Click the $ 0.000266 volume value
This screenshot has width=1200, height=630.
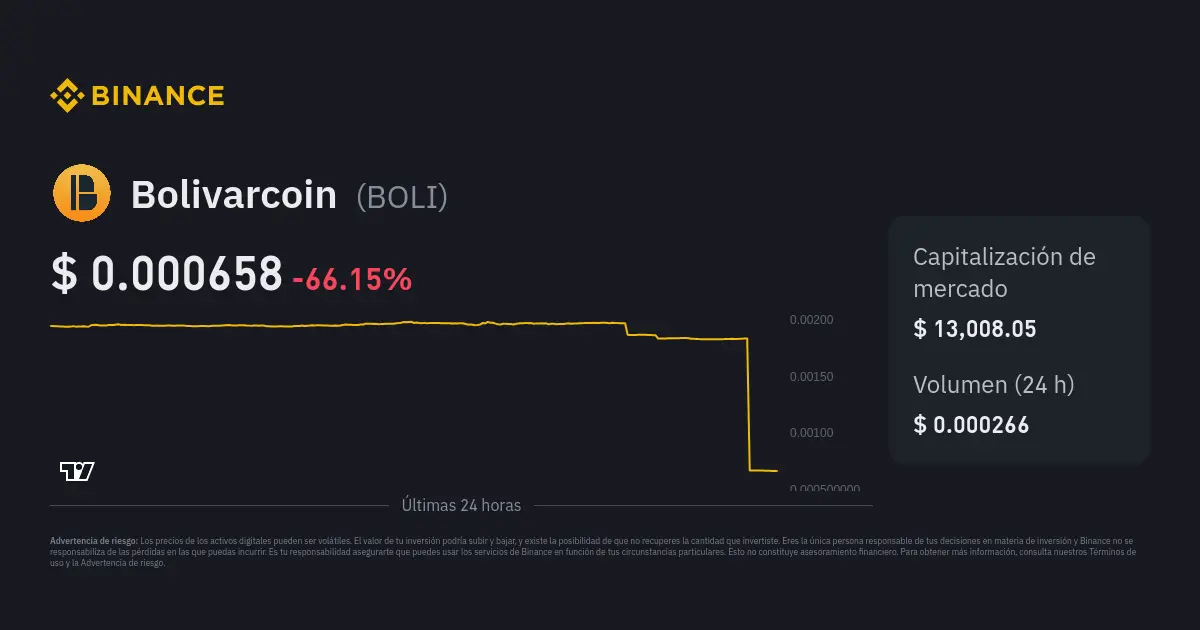pos(971,425)
